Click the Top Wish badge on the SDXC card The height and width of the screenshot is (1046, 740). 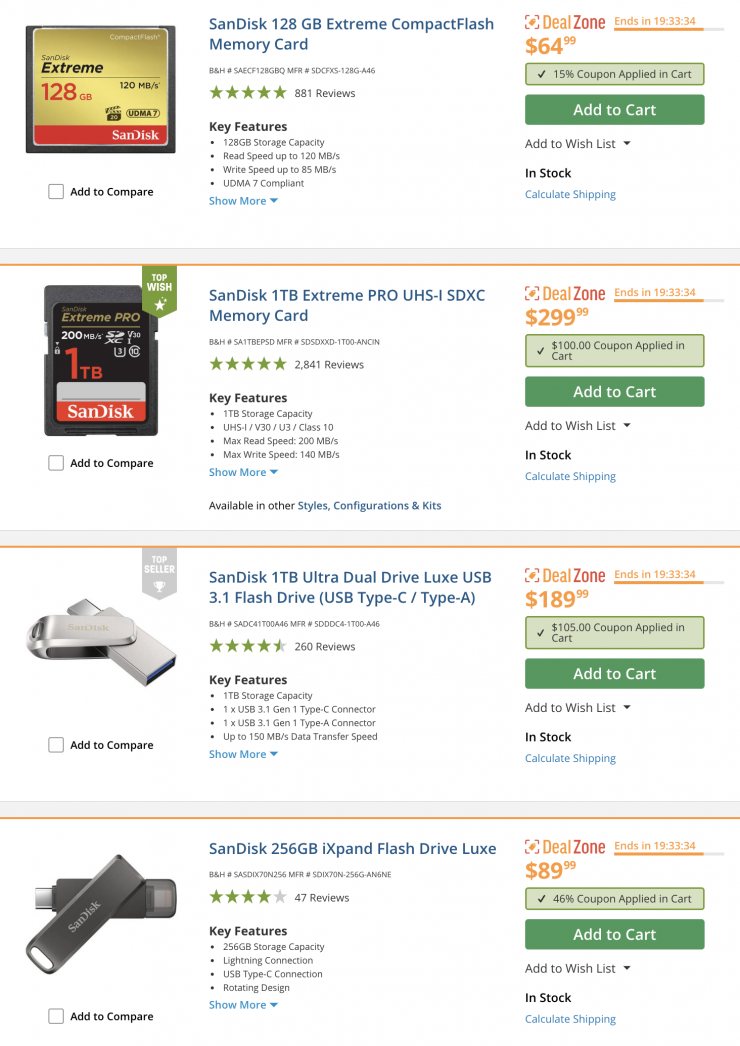[x=160, y=290]
